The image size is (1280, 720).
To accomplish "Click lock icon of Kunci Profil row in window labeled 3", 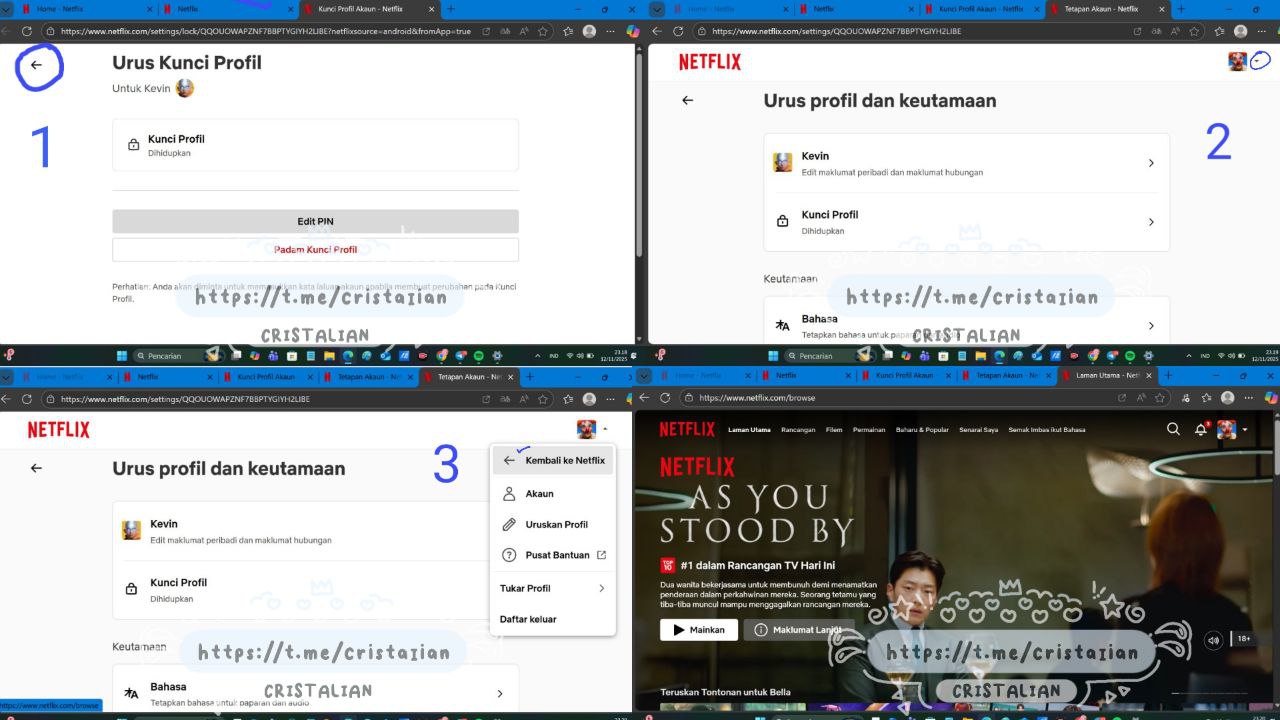I will pyautogui.click(x=131, y=590).
